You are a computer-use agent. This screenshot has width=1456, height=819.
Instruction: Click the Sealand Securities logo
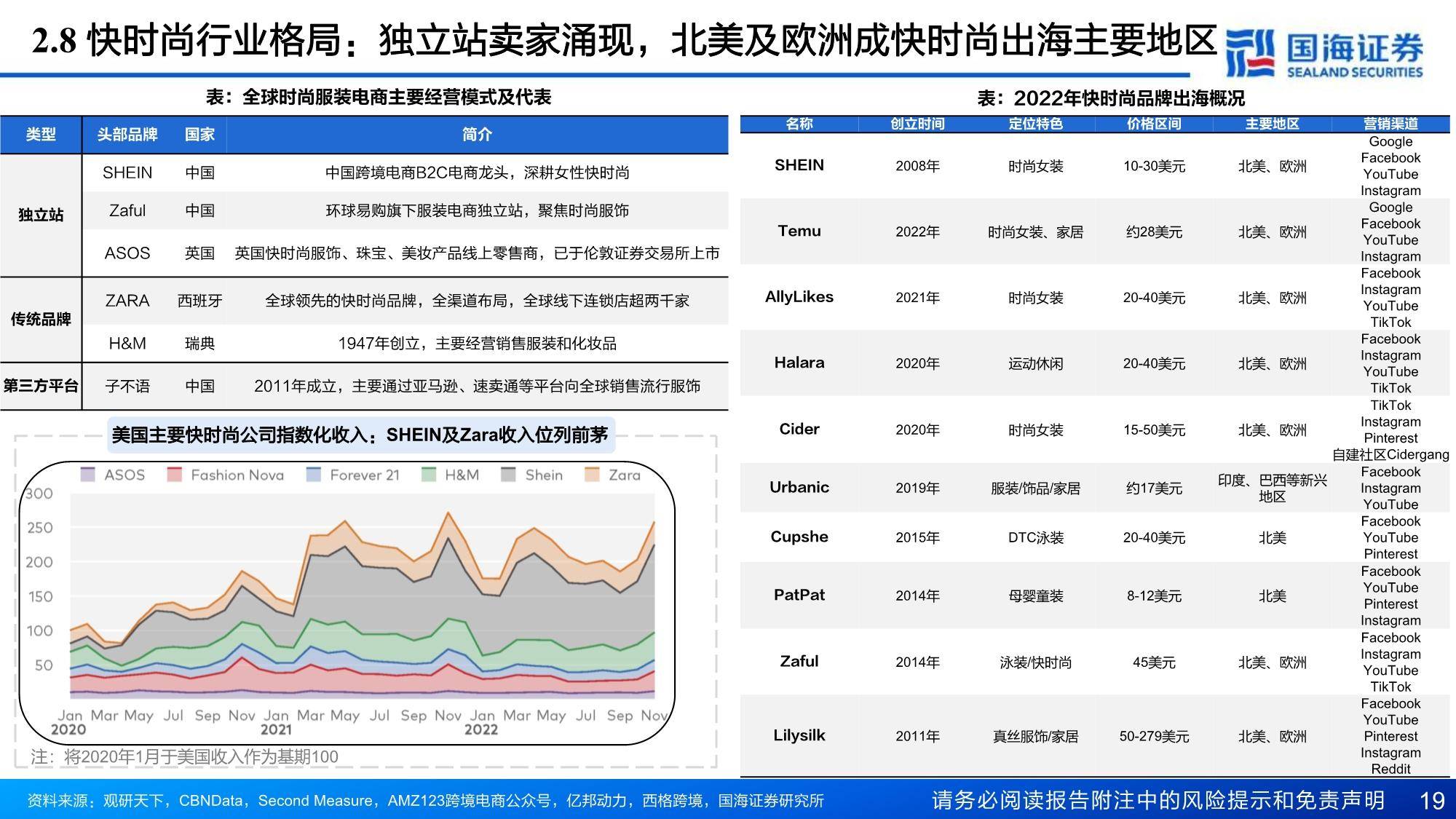click(x=1324, y=54)
